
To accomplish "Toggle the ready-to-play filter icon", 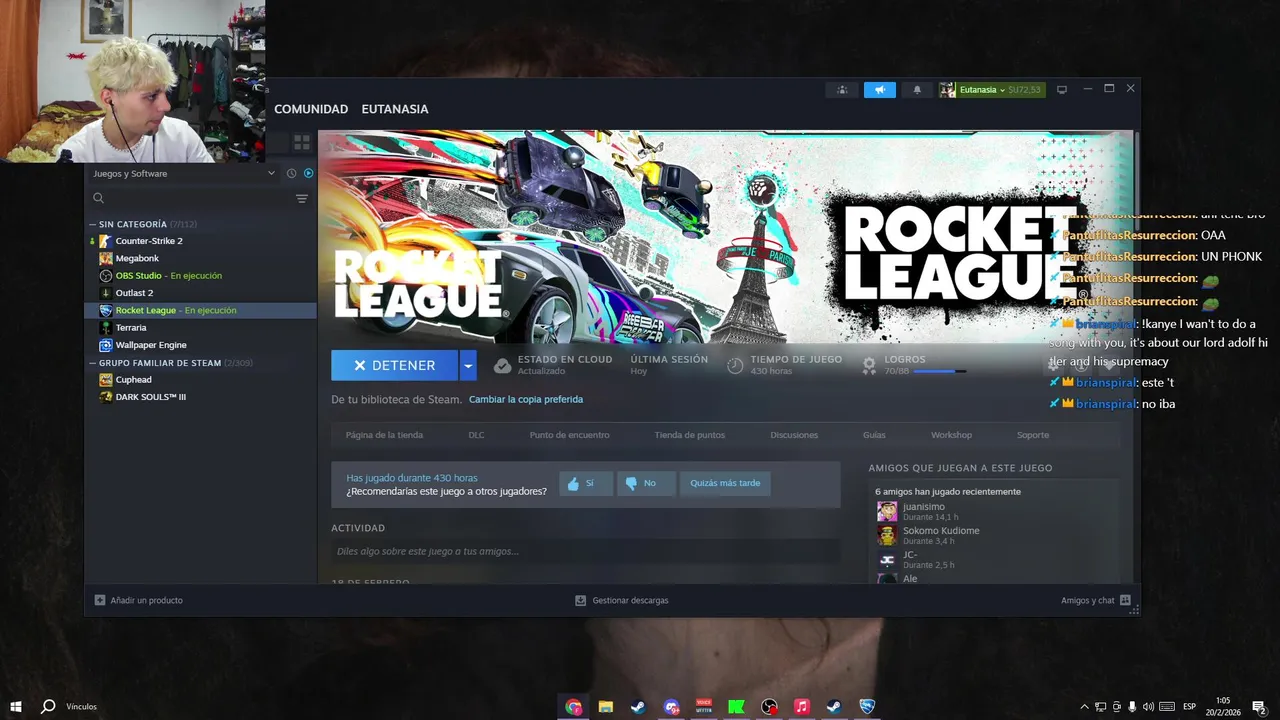I will (x=308, y=173).
